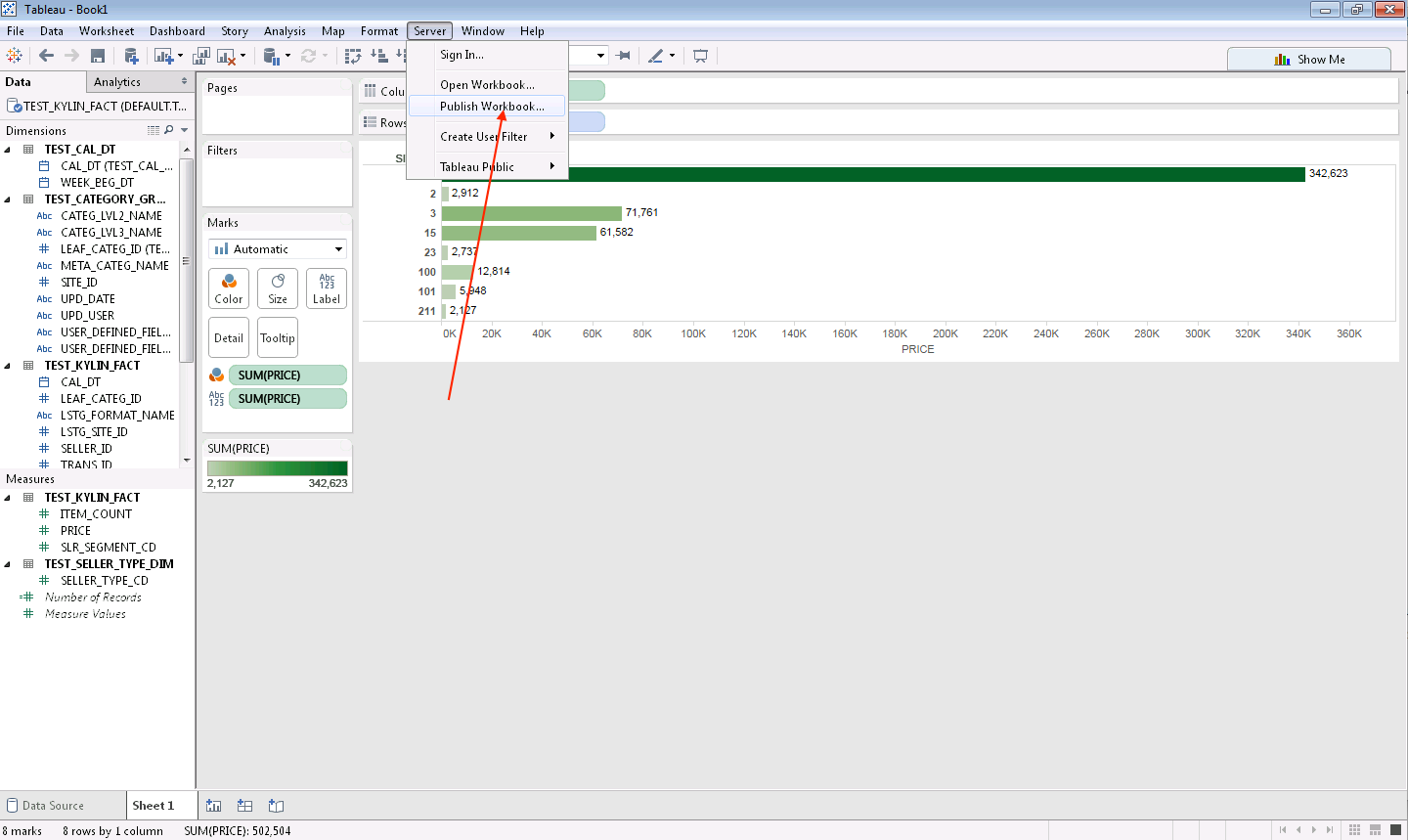This screenshot has width=1408, height=840.
Task: Collapse the TEST_CATEGORY_GR table tree
Action: [8, 199]
